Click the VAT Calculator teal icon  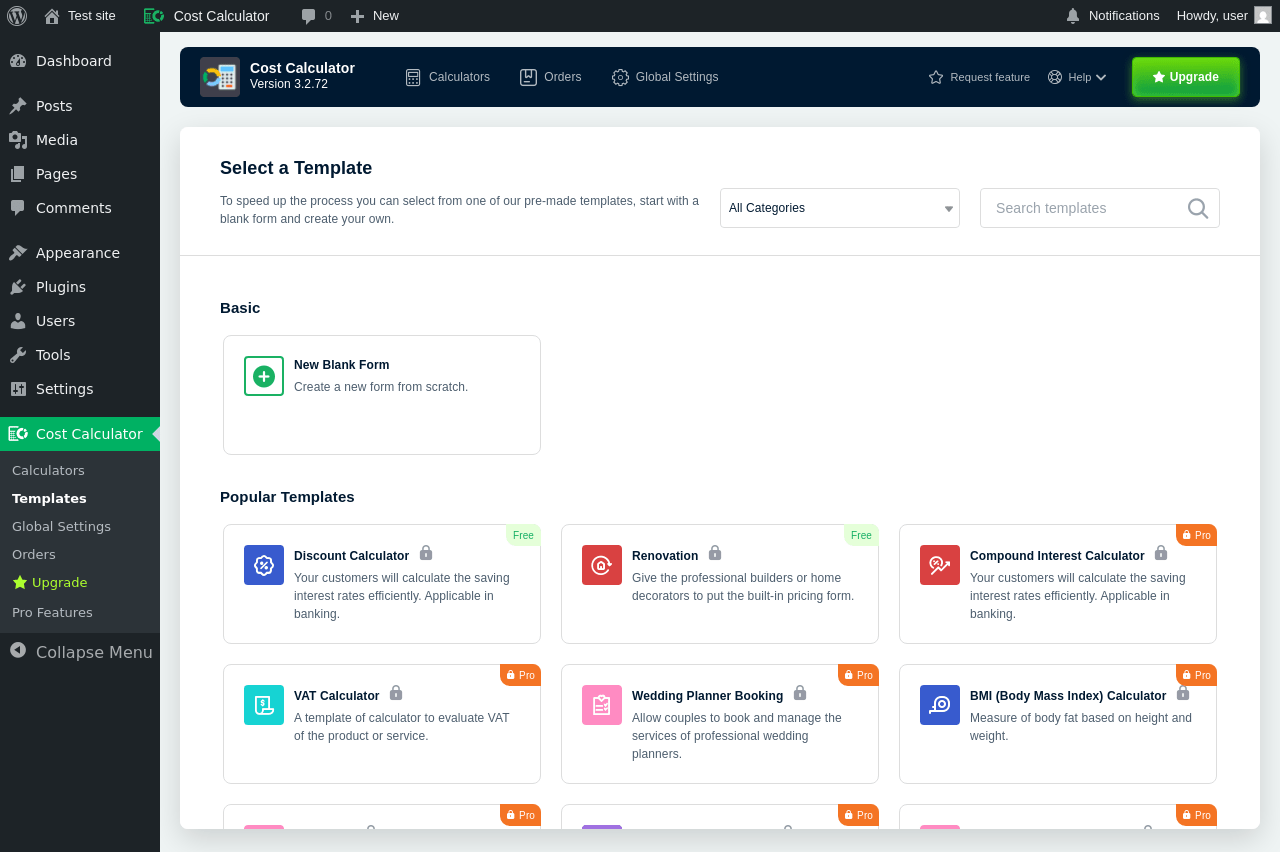pyautogui.click(x=264, y=705)
